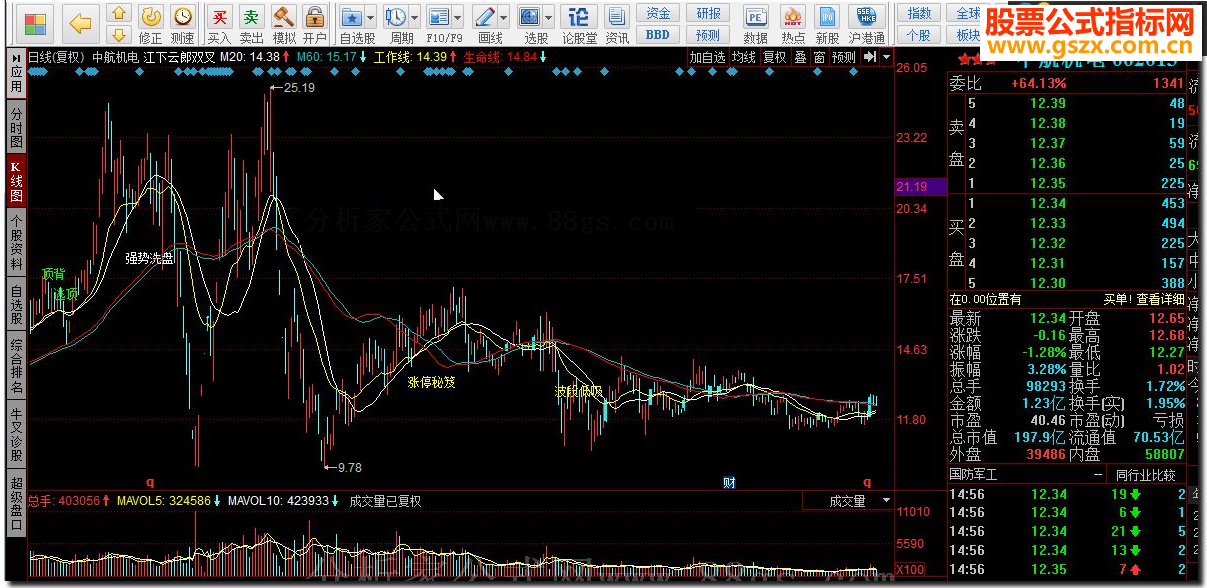1207x588 pixels.
Task: Open the 资讯 news document icon
Action: tap(617, 17)
